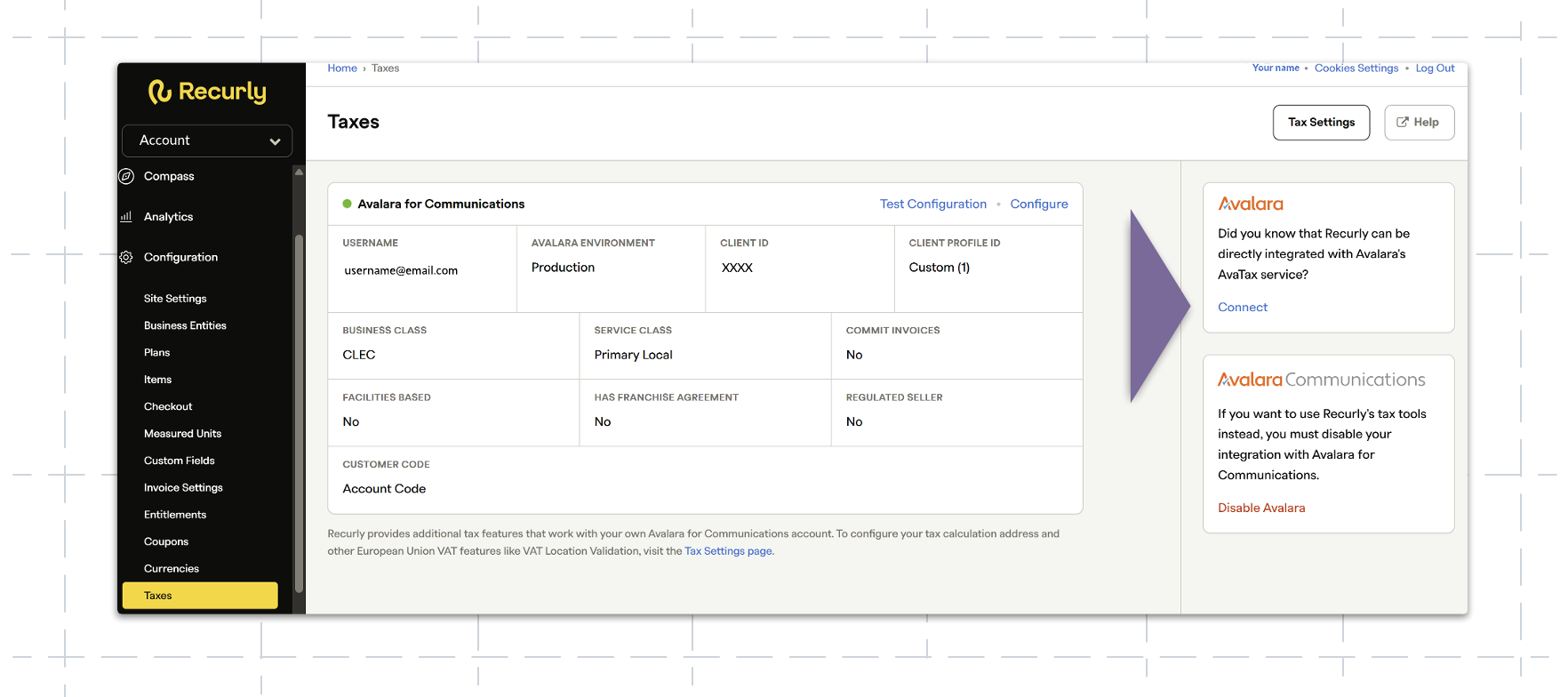Select Taxes in the sidebar menu

point(200,596)
